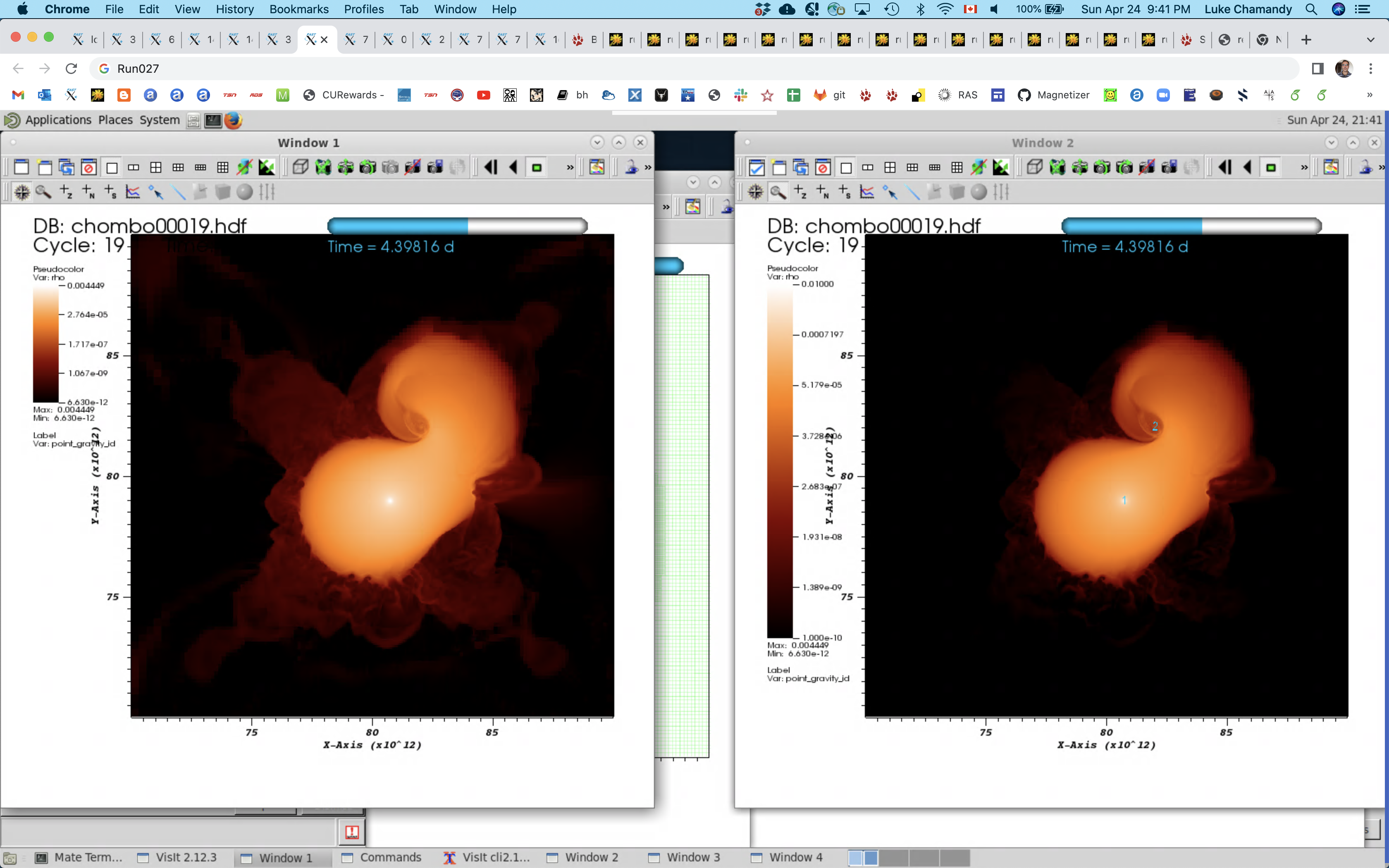Select Lineout tool in Window 2
This screenshot has height=868, width=1389.
[867, 192]
